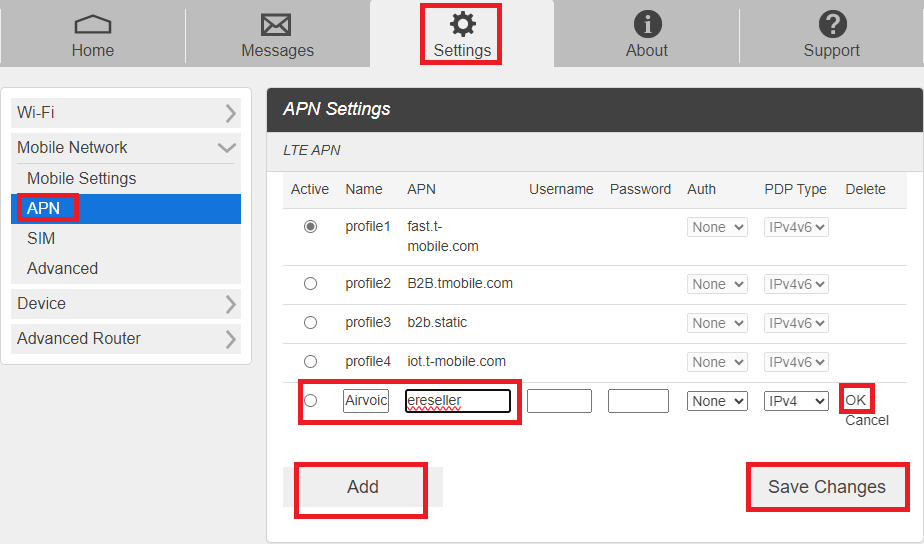The image size is (924, 544).
Task: Expand the Device menu chevron
Action: (230, 304)
